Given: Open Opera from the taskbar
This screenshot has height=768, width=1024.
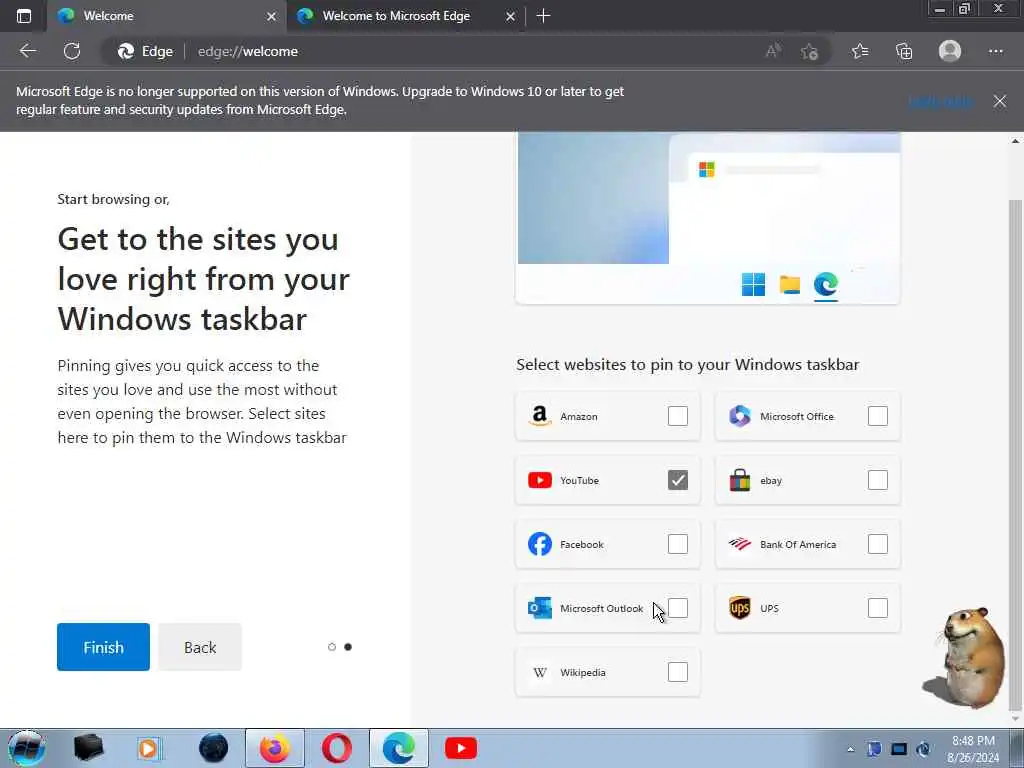Looking at the screenshot, I should pyautogui.click(x=337, y=748).
